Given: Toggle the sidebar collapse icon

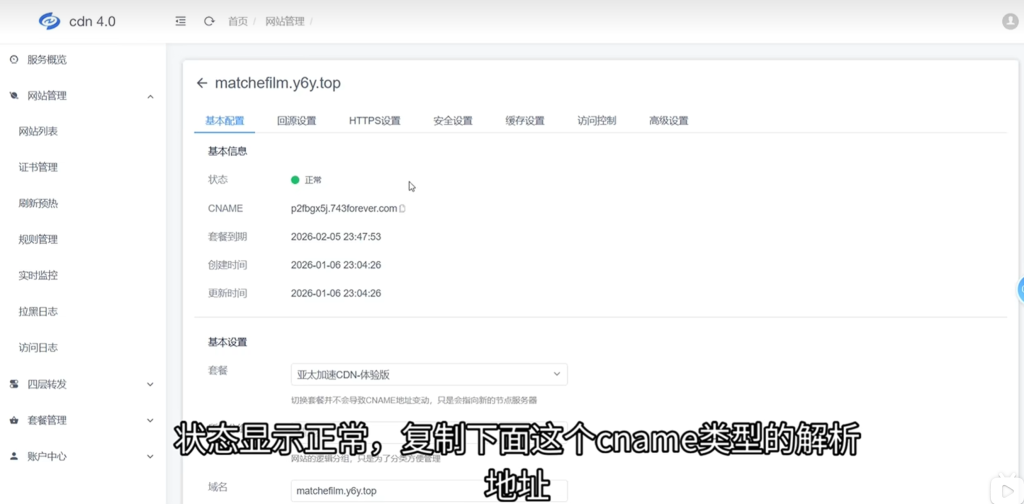Looking at the screenshot, I should click(181, 22).
